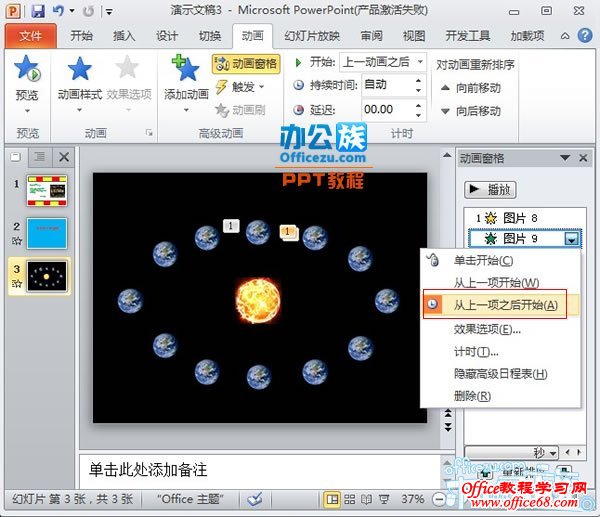This screenshot has width=600, height=517.
Task: Click Move Earlier (向前移动) reorder button
Action: (x=470, y=88)
